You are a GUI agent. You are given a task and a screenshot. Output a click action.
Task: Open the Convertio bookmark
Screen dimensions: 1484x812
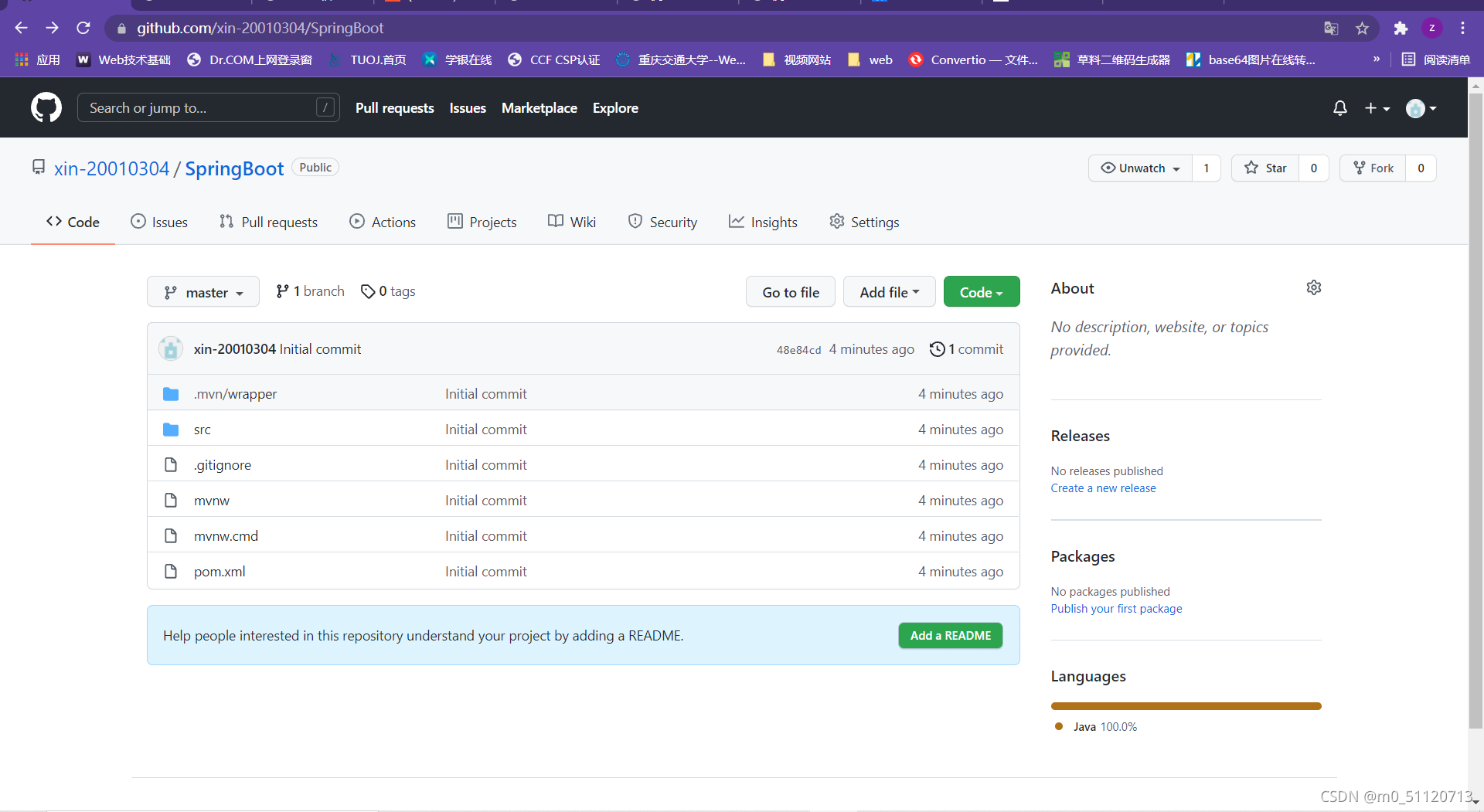[x=973, y=59]
